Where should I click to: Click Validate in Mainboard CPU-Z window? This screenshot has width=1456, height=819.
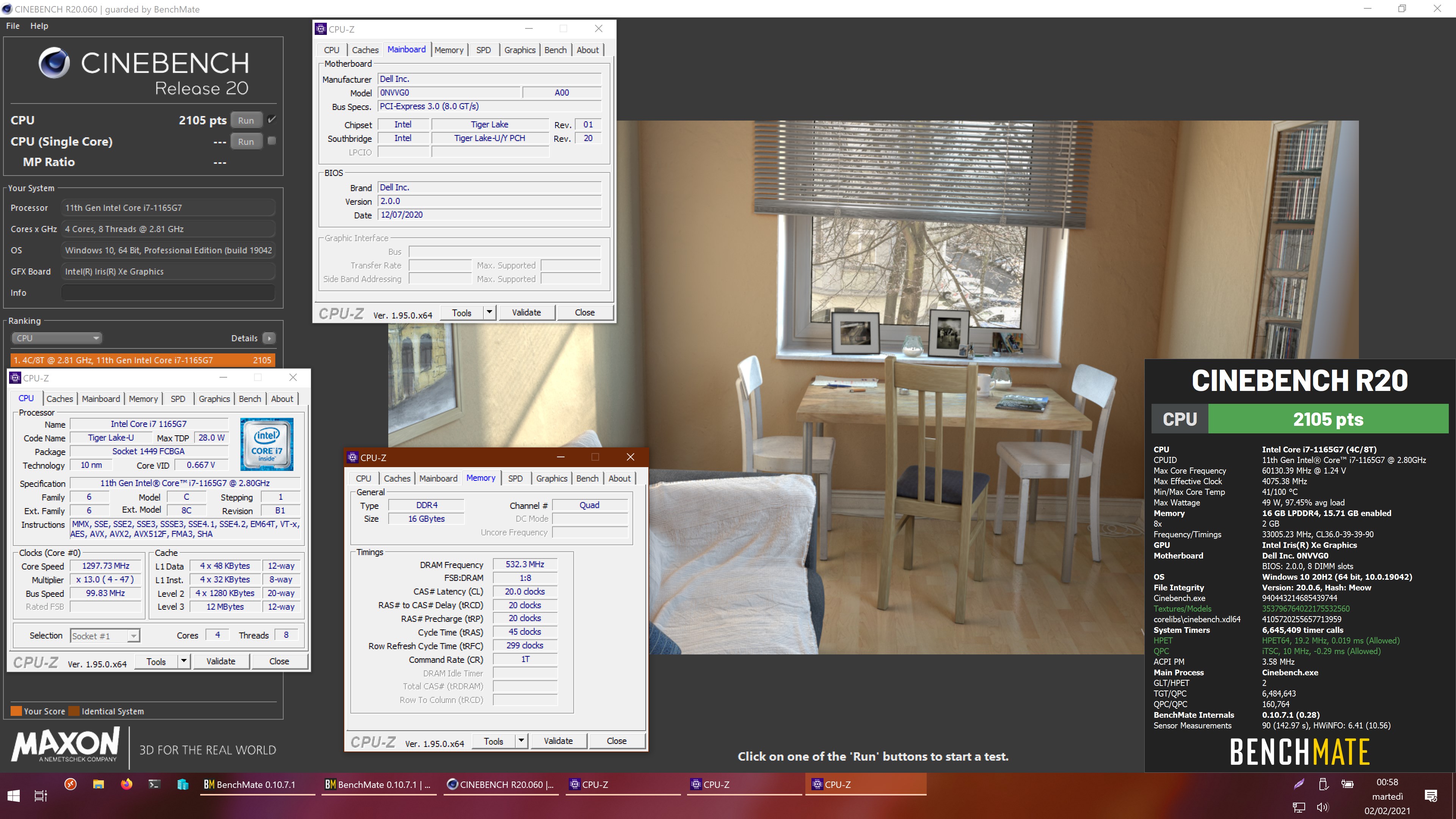[526, 312]
